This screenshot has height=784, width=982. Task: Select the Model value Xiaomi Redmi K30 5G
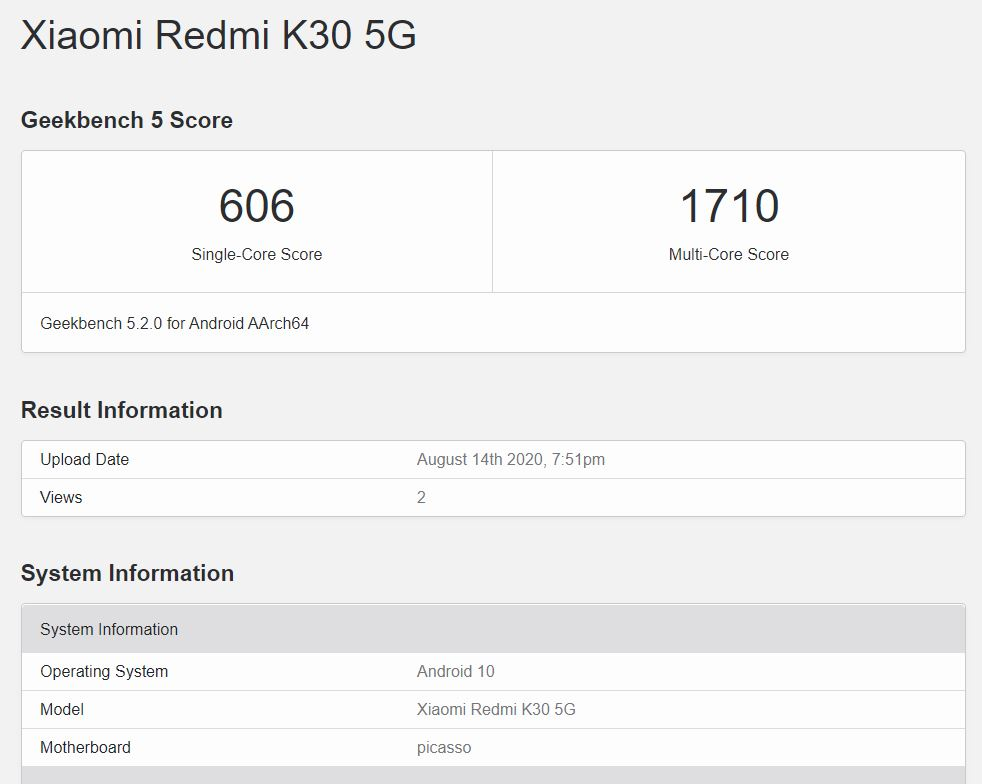[x=496, y=709]
